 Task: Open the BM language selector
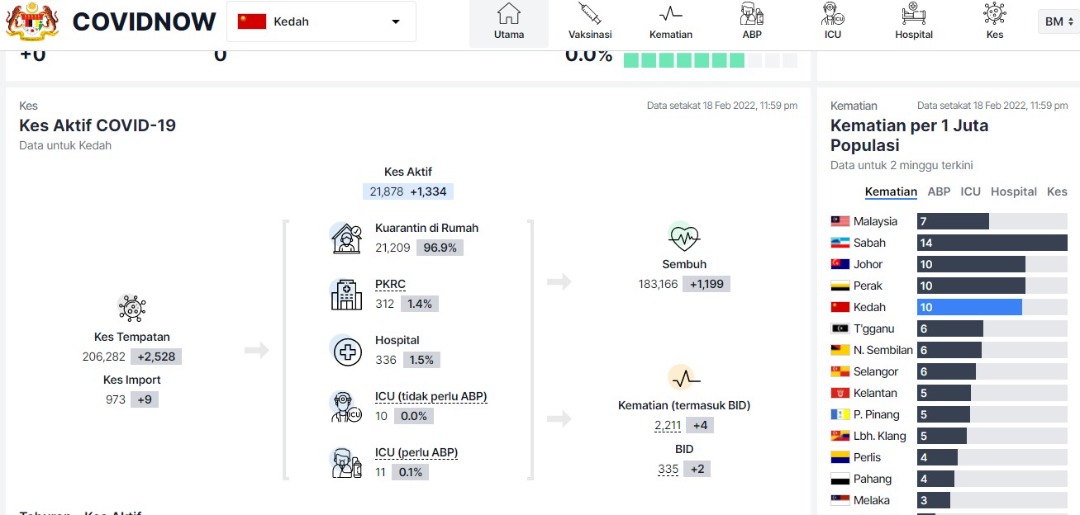(x=1059, y=21)
